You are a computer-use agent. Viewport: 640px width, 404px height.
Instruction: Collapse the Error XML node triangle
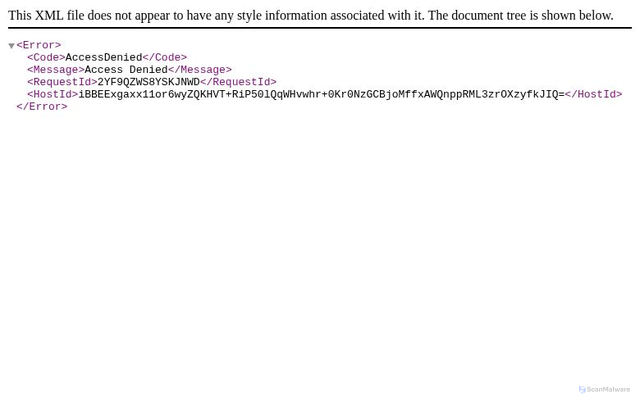11,46
